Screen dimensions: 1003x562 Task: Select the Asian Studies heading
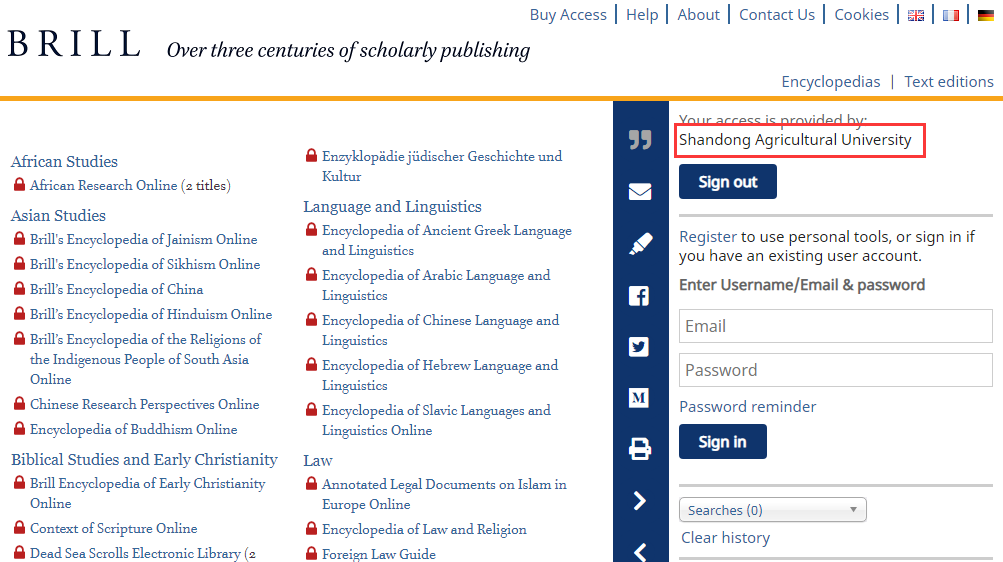[x=58, y=215]
